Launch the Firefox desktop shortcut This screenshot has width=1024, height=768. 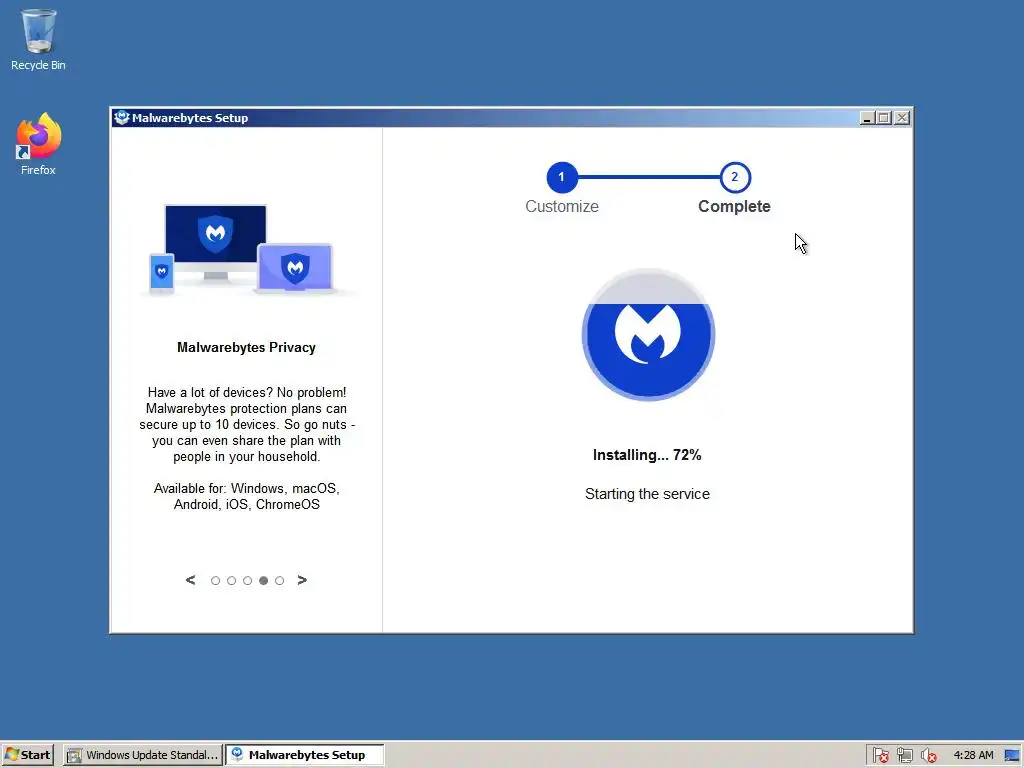[38, 144]
